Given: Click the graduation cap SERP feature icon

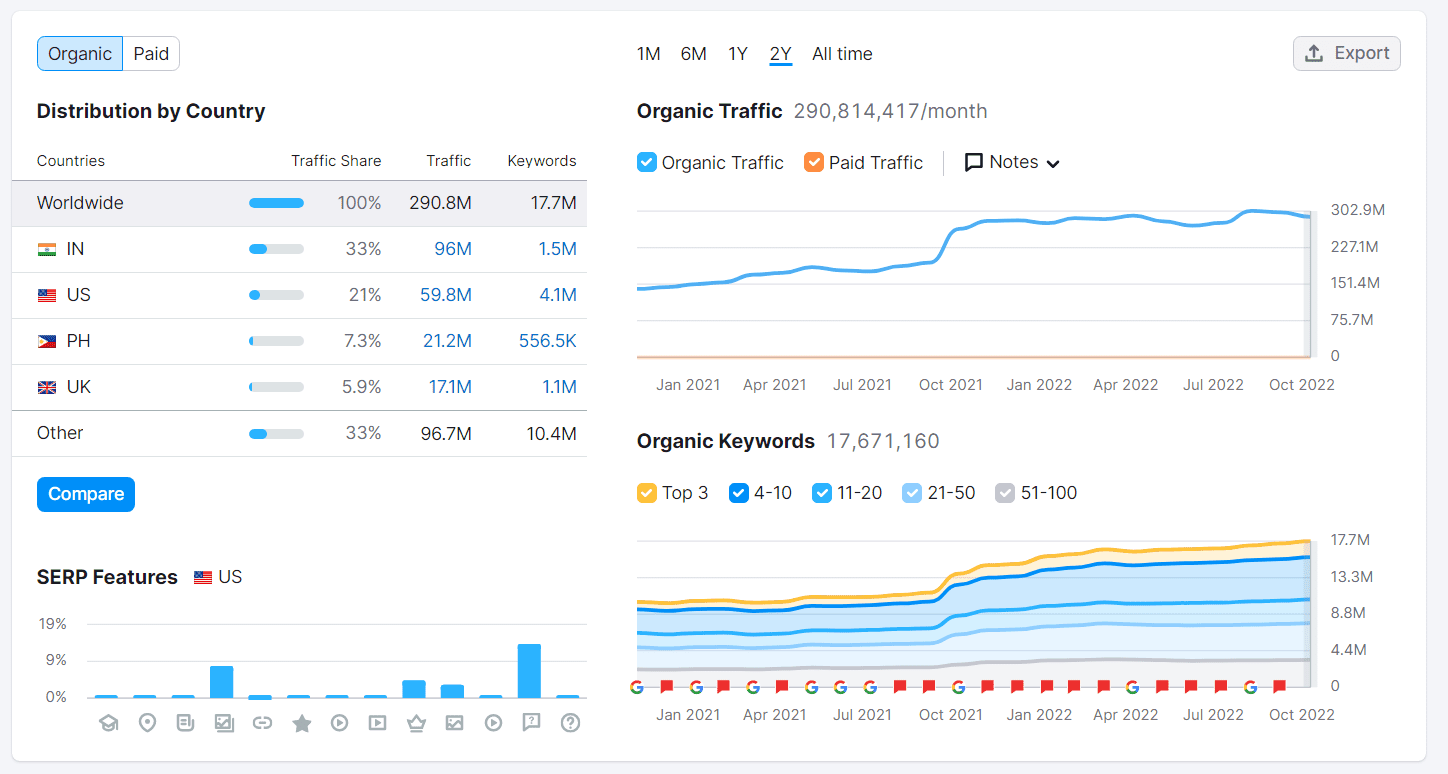Looking at the screenshot, I should pyautogui.click(x=108, y=722).
